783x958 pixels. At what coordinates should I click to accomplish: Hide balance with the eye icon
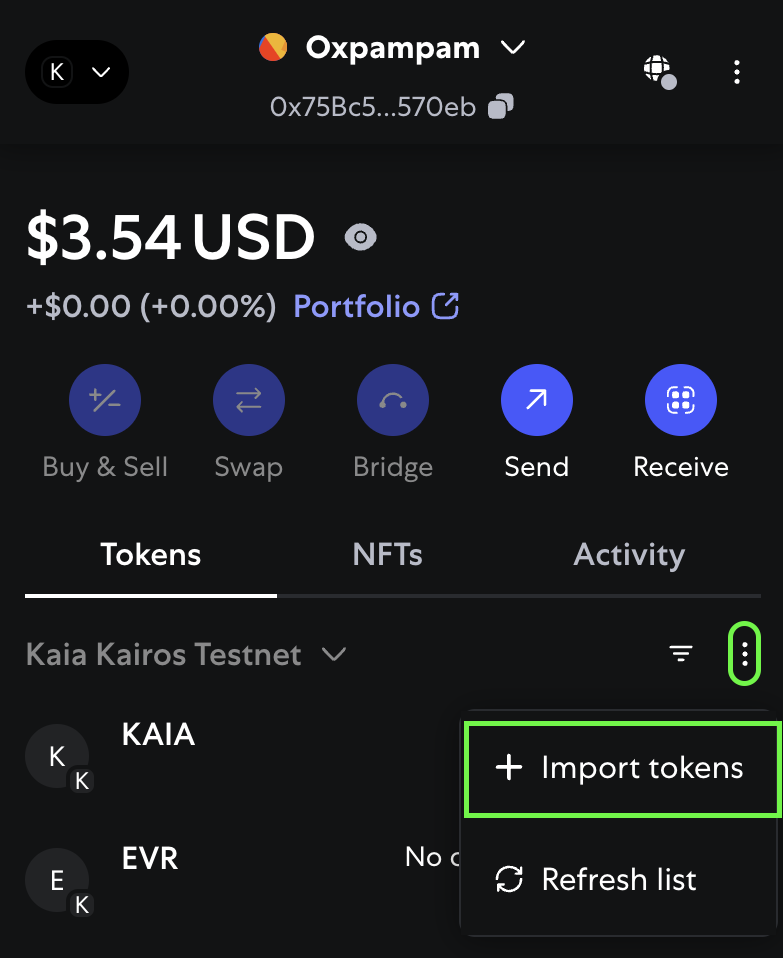click(x=360, y=237)
